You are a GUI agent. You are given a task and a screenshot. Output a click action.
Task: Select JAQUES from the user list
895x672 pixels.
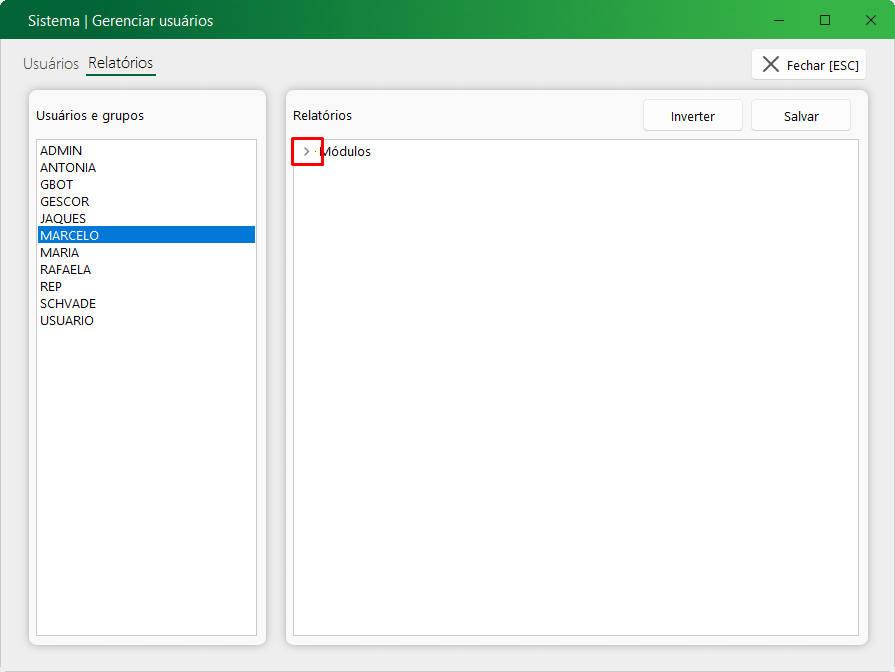[x=63, y=219]
